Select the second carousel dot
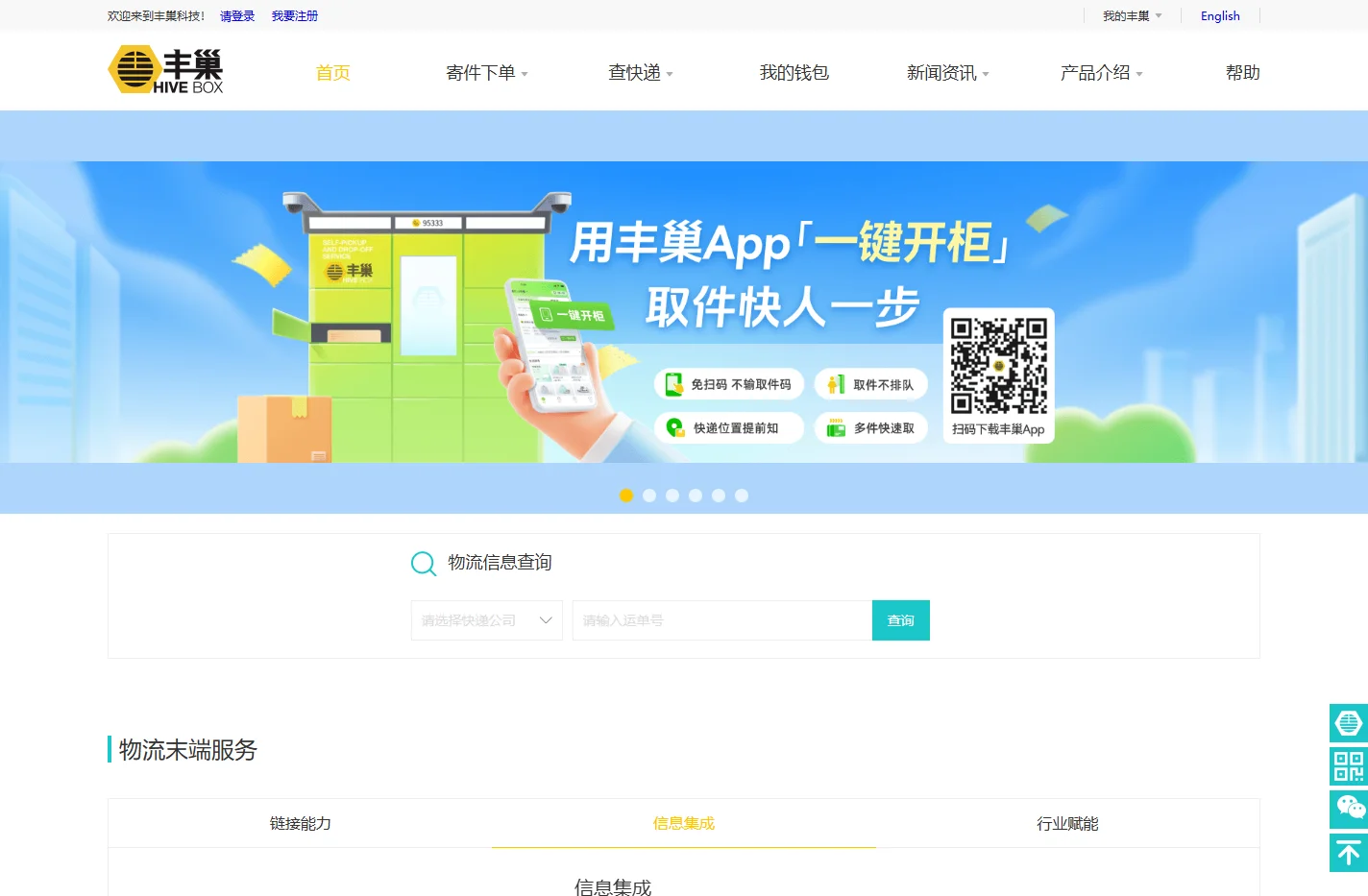Image resolution: width=1368 pixels, height=896 pixels. pos(649,496)
